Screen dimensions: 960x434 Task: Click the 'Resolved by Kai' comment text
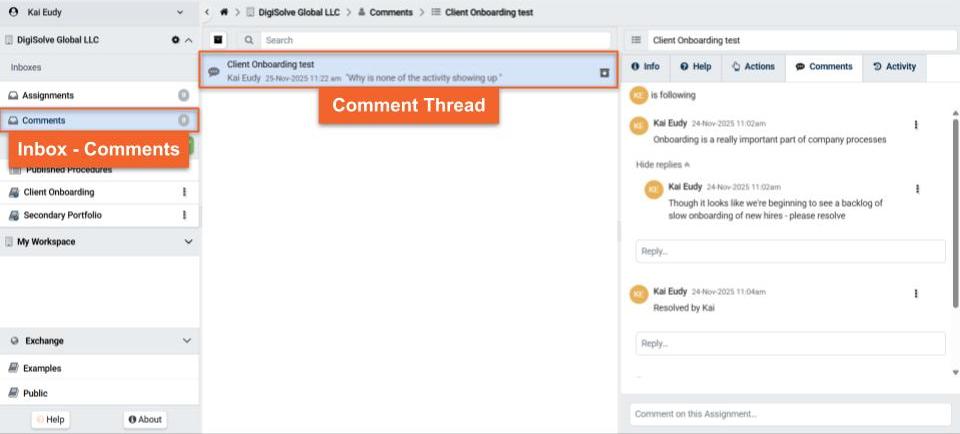(x=684, y=308)
